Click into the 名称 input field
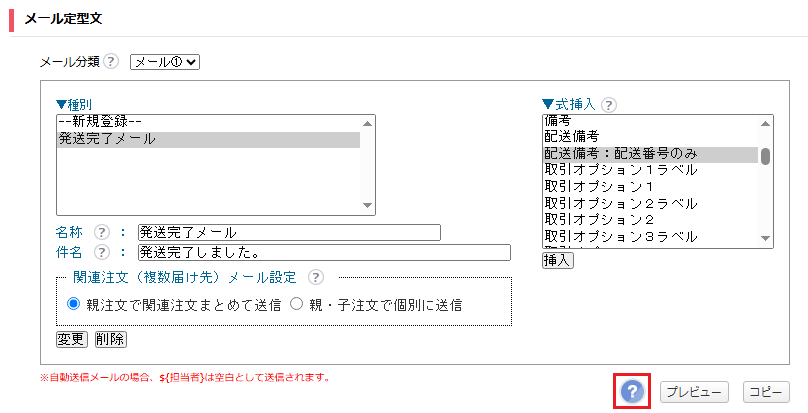The height and width of the screenshot is (413, 808). (x=289, y=233)
